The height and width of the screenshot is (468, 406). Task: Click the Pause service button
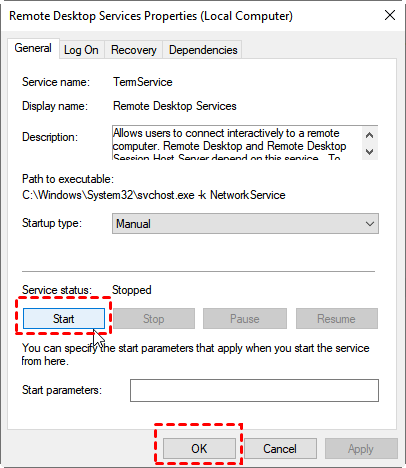(245, 319)
